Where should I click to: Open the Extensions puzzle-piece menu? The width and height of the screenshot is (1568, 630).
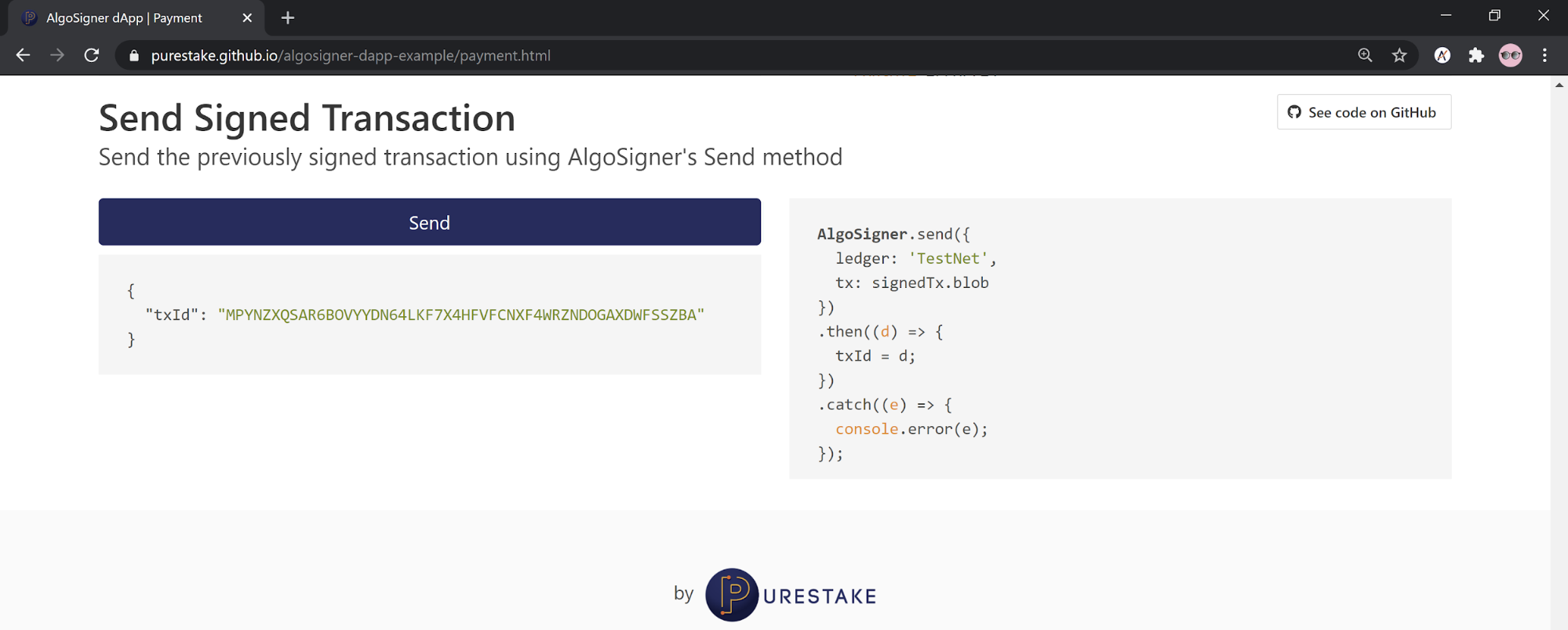click(1476, 55)
